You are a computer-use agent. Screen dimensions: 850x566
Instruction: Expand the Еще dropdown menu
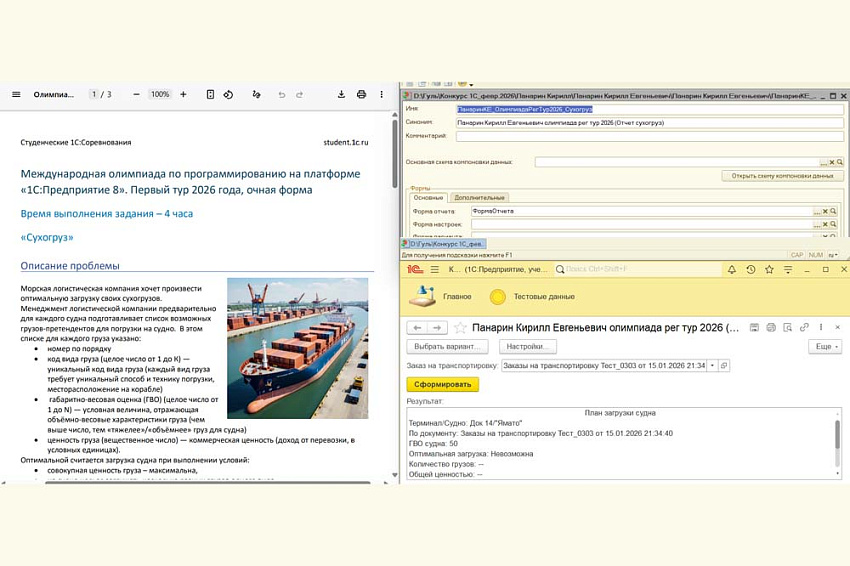coord(824,346)
